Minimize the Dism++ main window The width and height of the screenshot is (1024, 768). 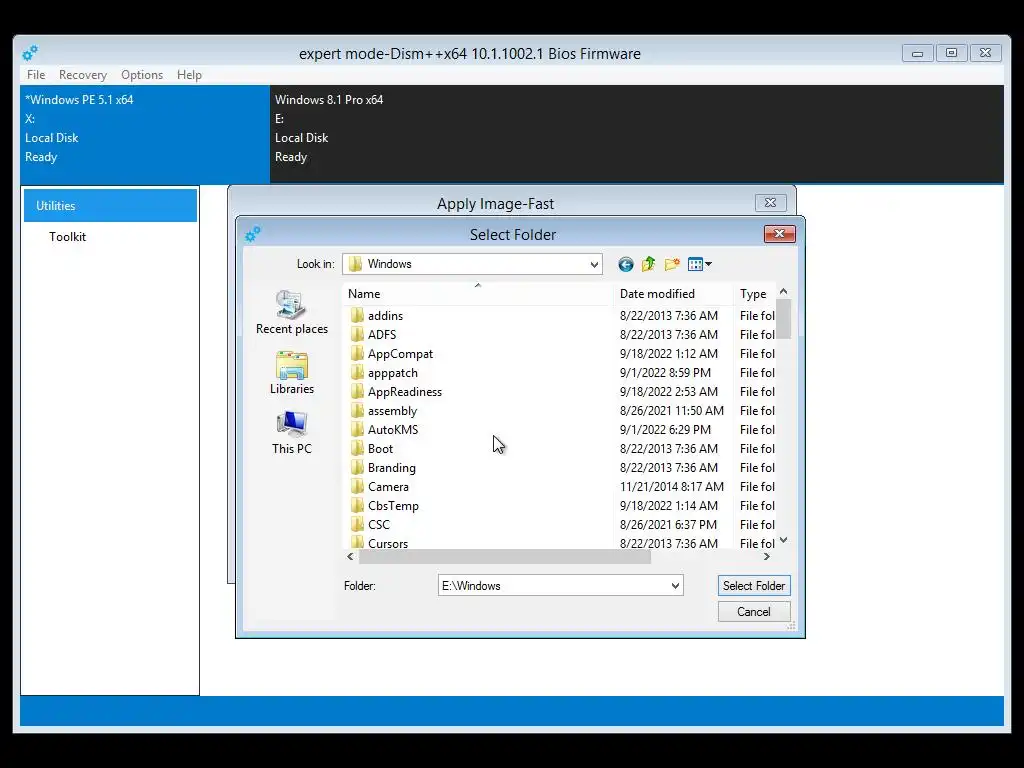pos(917,53)
